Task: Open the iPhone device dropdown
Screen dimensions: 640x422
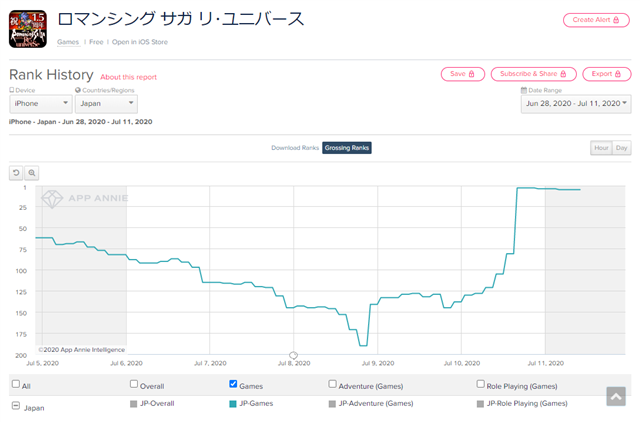Action: 41,104
